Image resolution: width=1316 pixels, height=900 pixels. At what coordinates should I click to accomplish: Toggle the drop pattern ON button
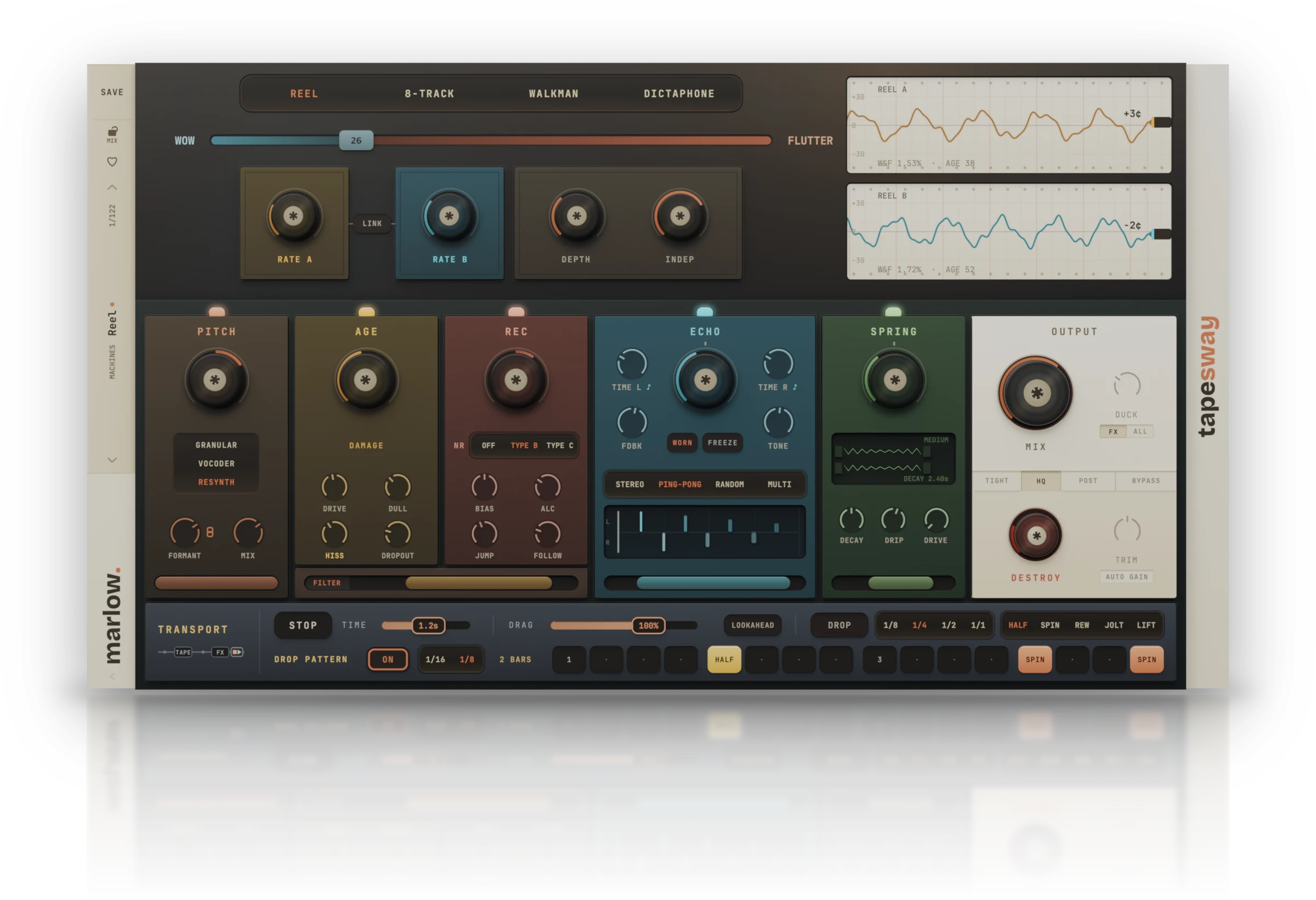click(x=388, y=659)
